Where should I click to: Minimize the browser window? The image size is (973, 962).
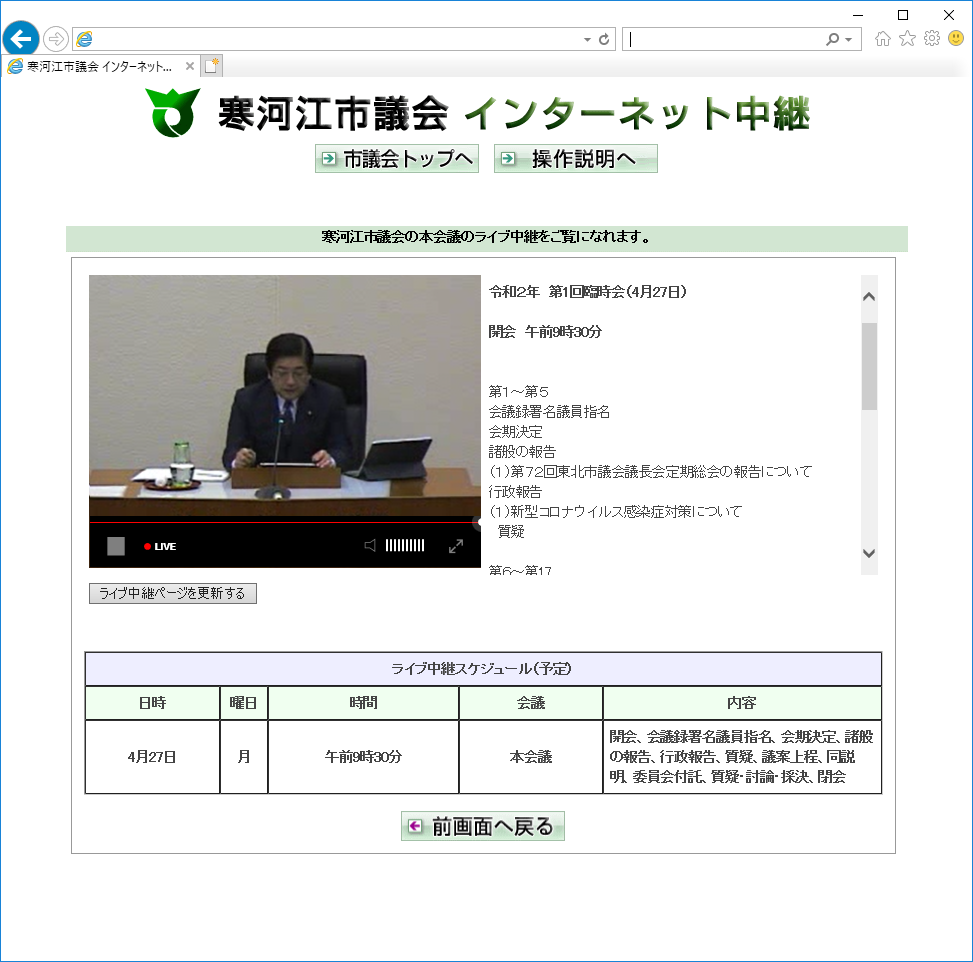pos(858,15)
